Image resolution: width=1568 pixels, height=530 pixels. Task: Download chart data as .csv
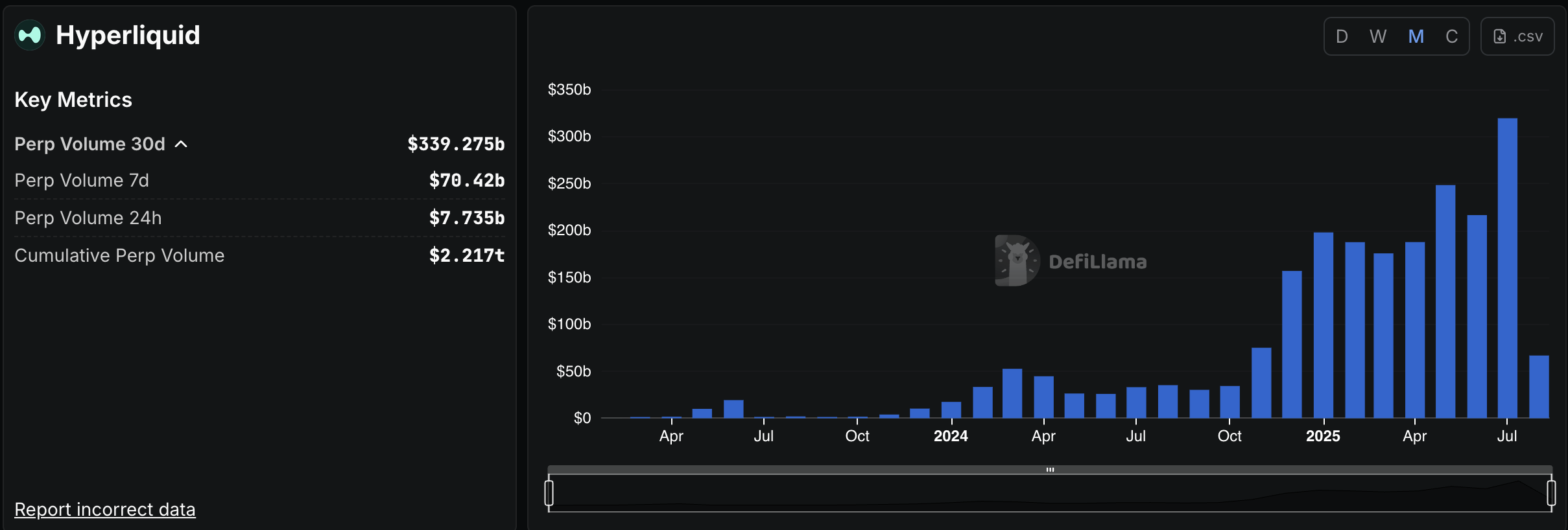tap(1517, 36)
